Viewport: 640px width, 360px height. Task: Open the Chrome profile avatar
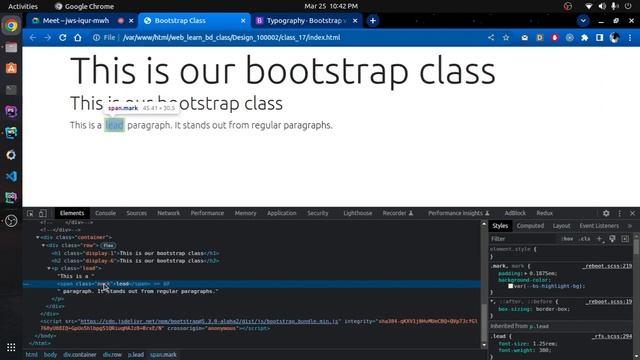615,38
